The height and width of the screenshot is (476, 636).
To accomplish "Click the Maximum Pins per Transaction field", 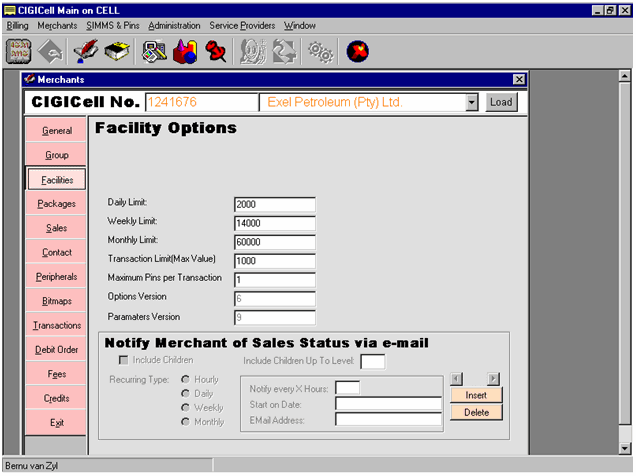I will tap(275, 280).
